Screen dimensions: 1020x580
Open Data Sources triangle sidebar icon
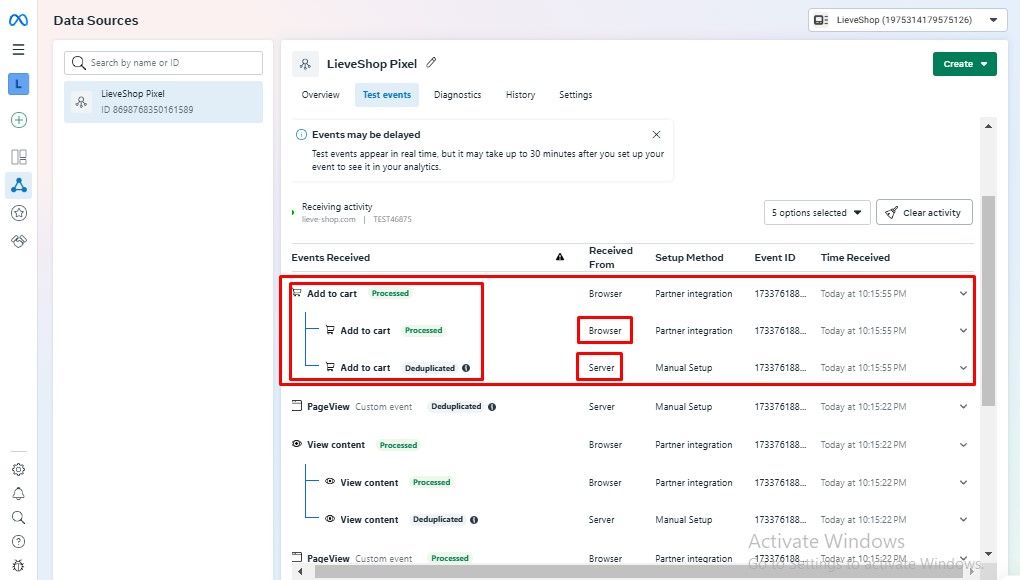click(18, 185)
